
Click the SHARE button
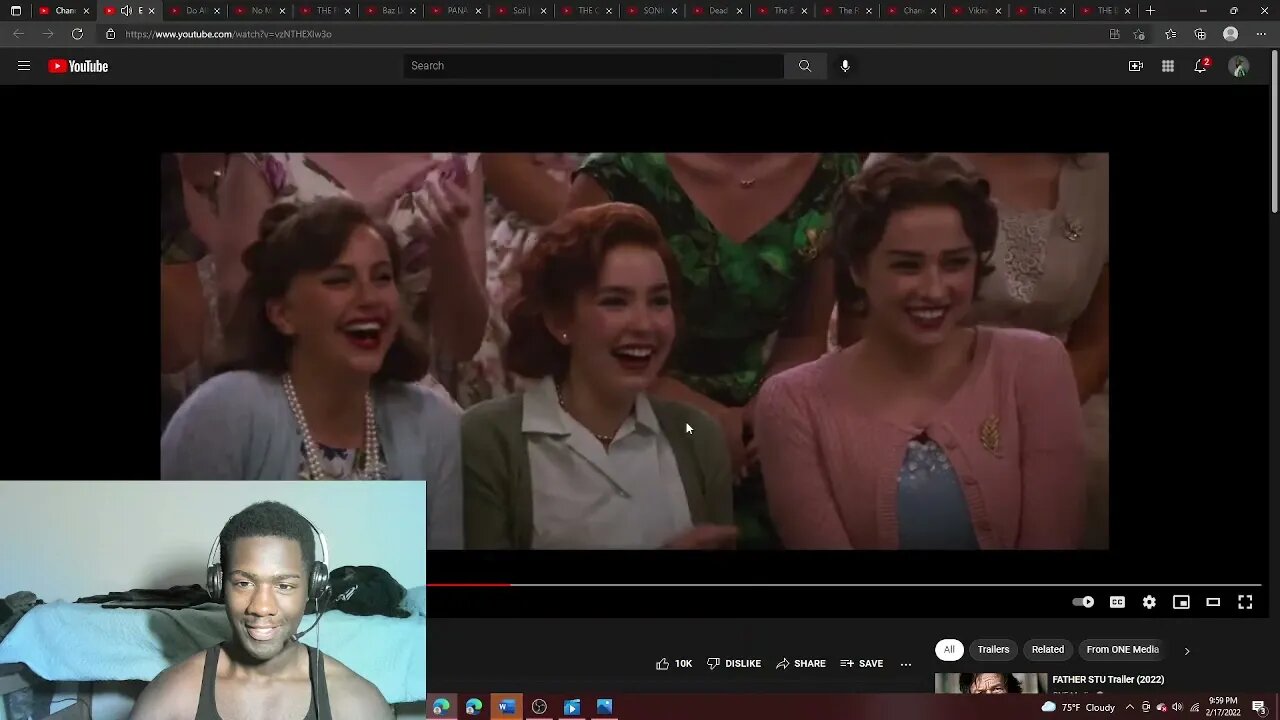[x=801, y=664]
